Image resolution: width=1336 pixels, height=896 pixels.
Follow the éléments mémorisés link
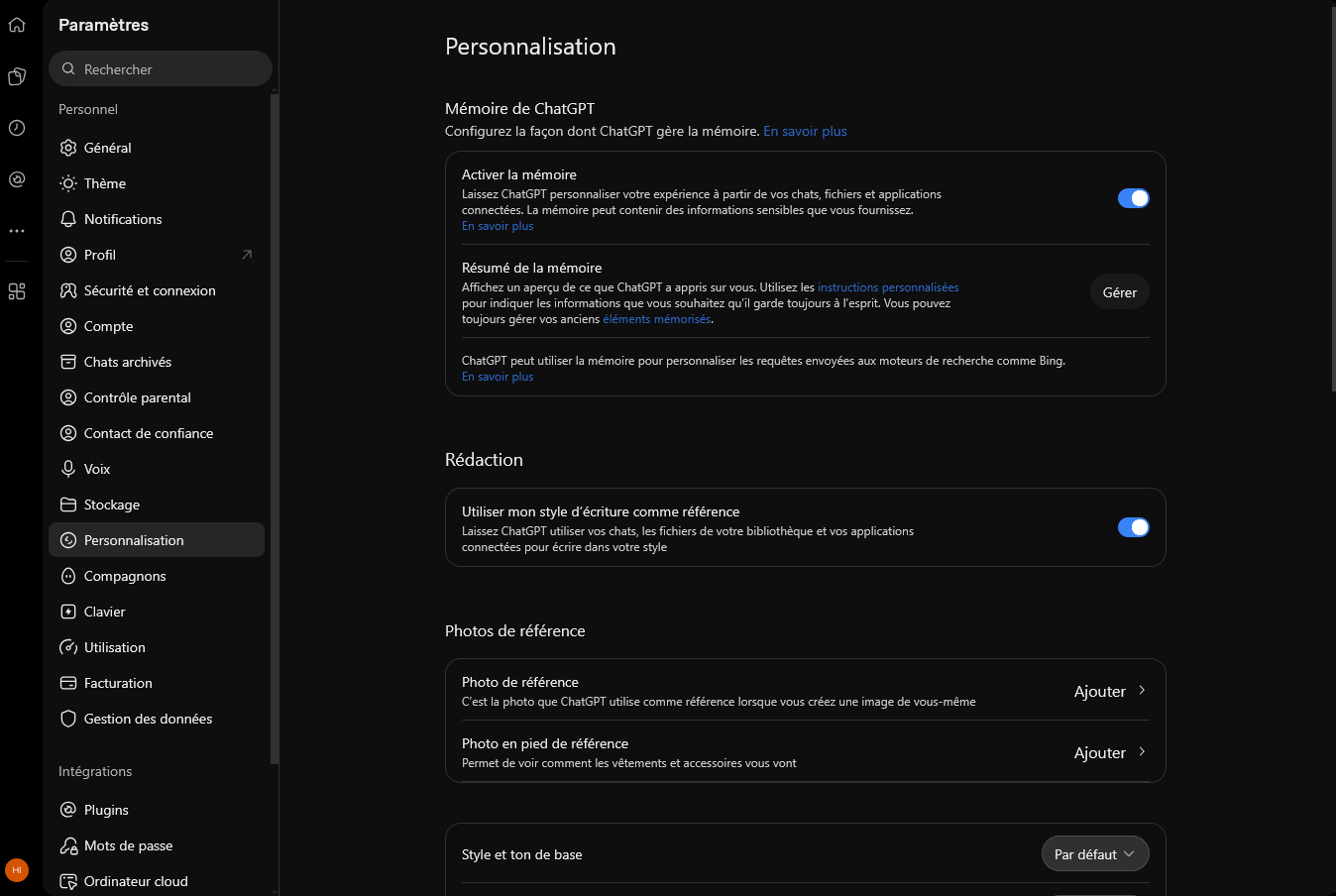(x=657, y=319)
